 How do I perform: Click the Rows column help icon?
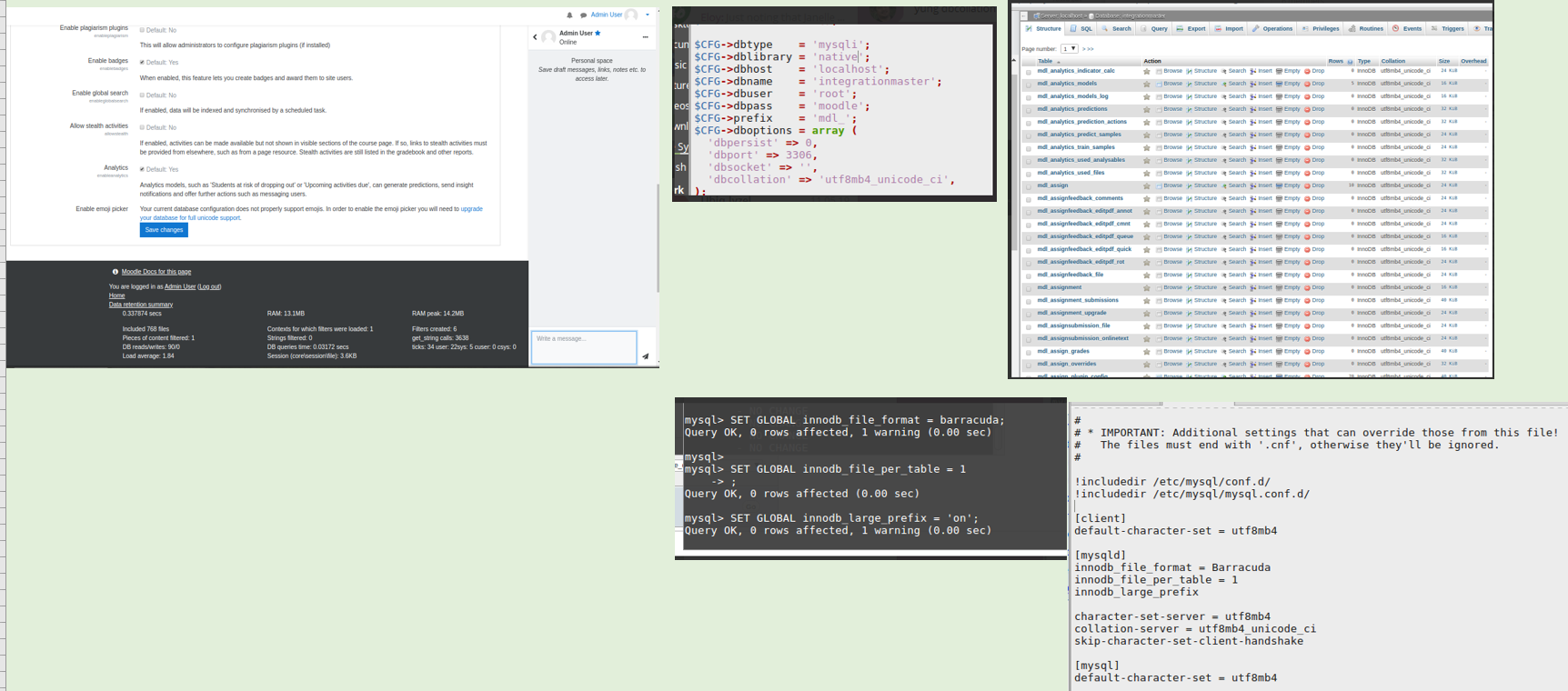click(x=1350, y=62)
